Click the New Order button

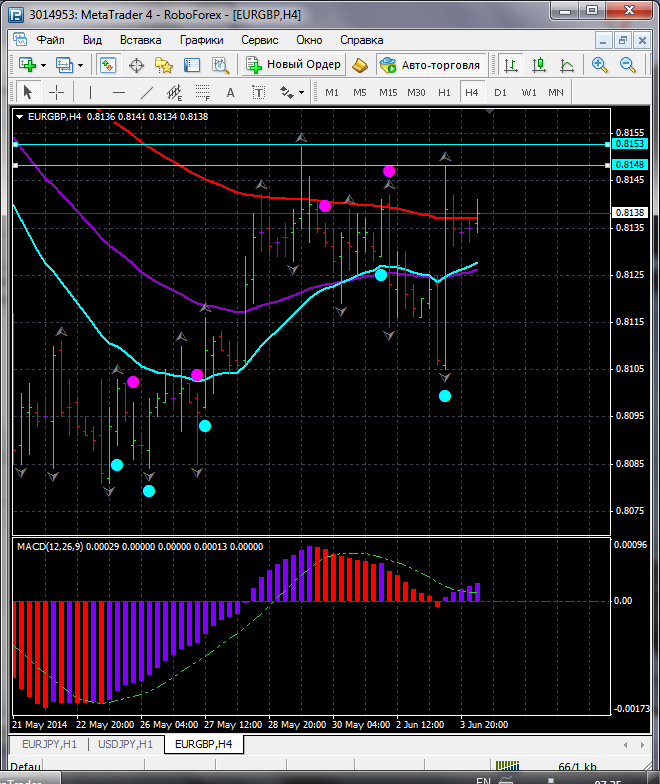(294, 65)
